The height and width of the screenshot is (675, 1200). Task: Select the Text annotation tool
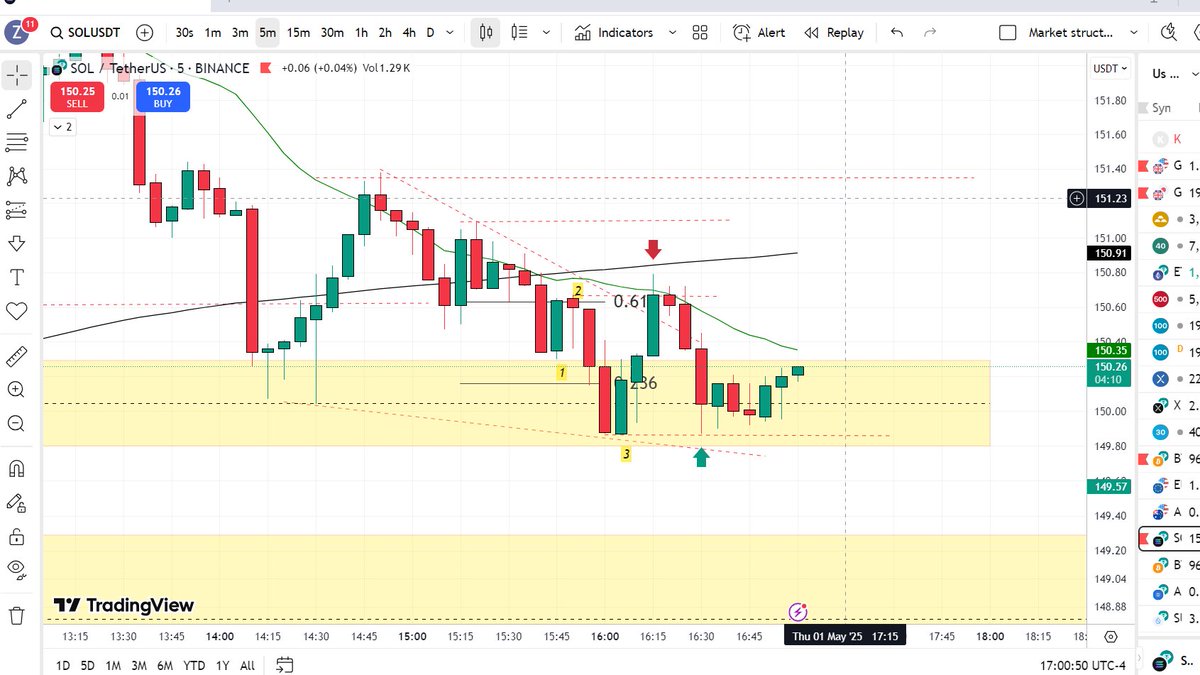coord(17,277)
